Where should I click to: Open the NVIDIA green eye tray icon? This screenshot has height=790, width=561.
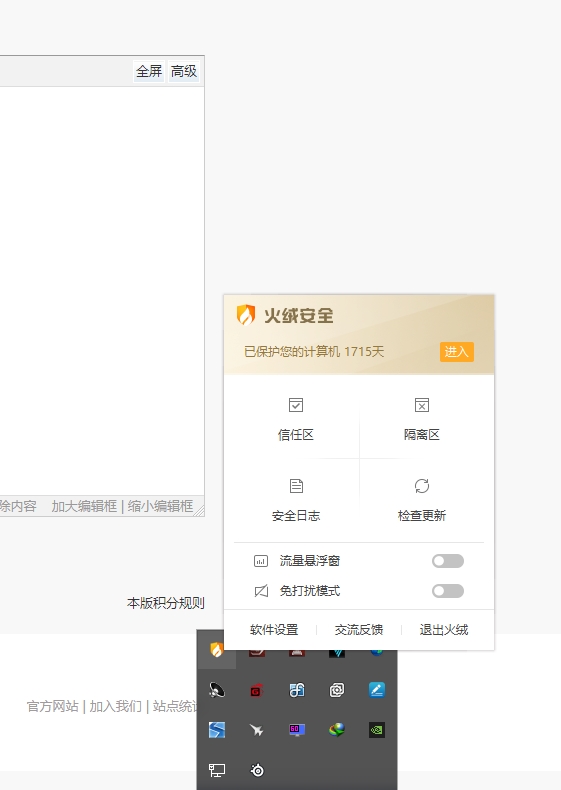[x=377, y=730]
